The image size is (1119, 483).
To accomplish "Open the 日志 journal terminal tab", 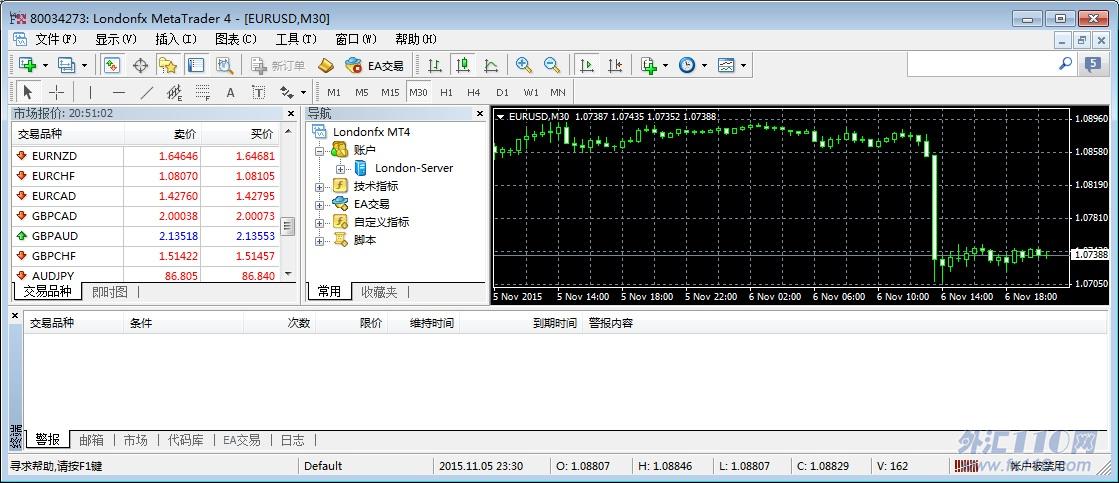I will 292,440.
